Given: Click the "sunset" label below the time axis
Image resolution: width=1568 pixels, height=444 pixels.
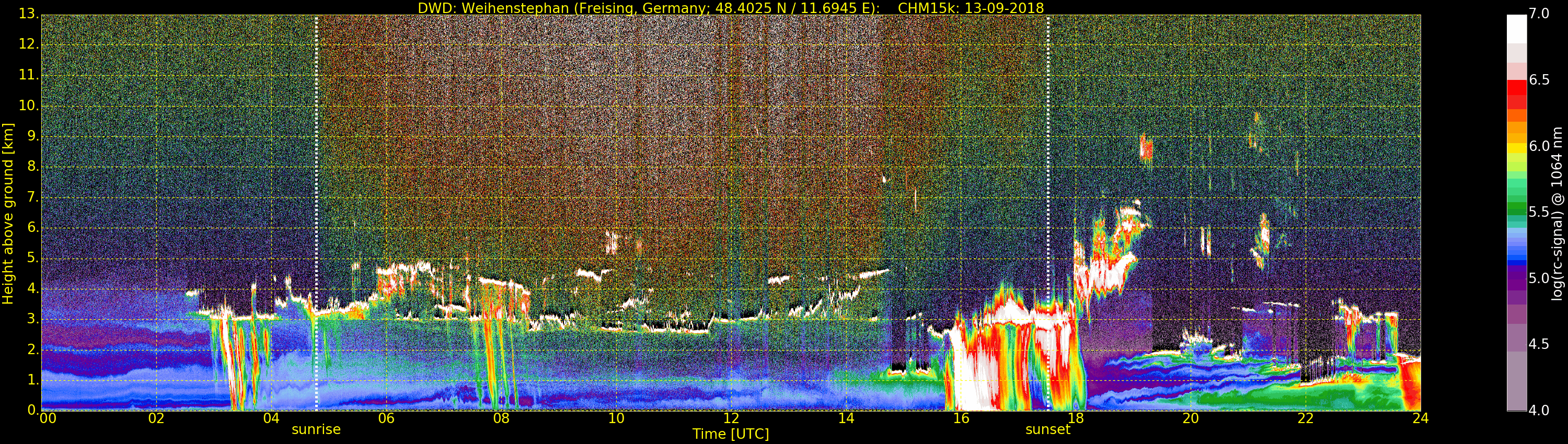Looking at the screenshot, I should tap(1047, 429).
